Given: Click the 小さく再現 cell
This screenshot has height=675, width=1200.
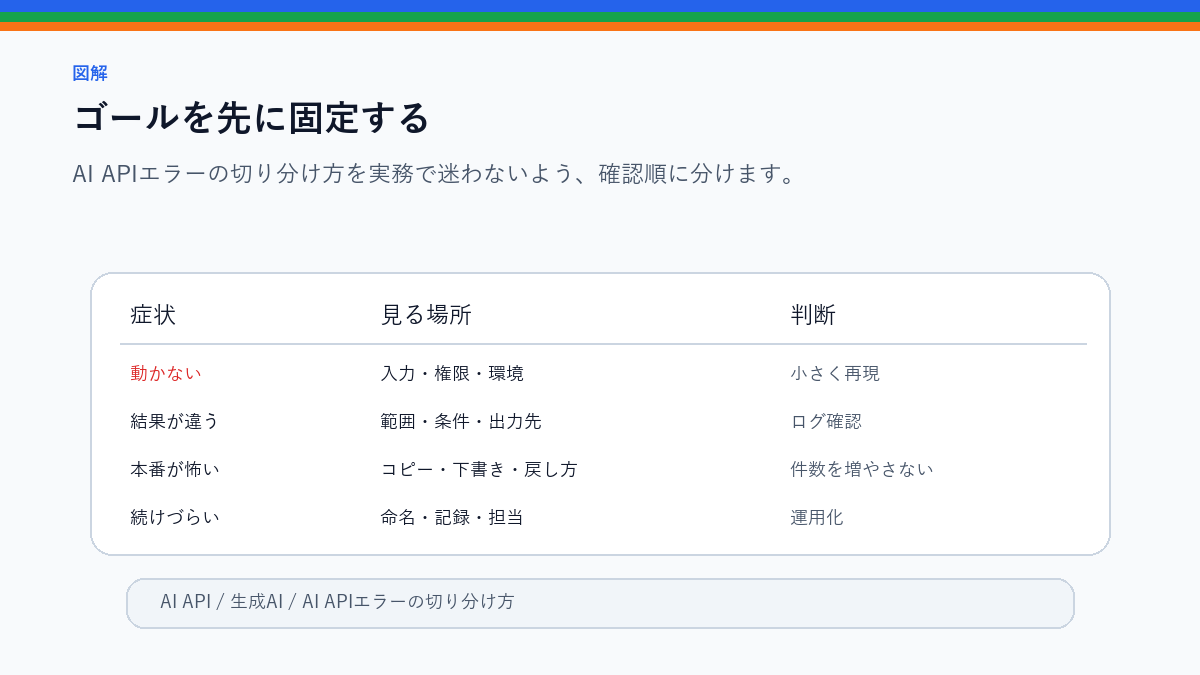Looking at the screenshot, I should (x=835, y=373).
